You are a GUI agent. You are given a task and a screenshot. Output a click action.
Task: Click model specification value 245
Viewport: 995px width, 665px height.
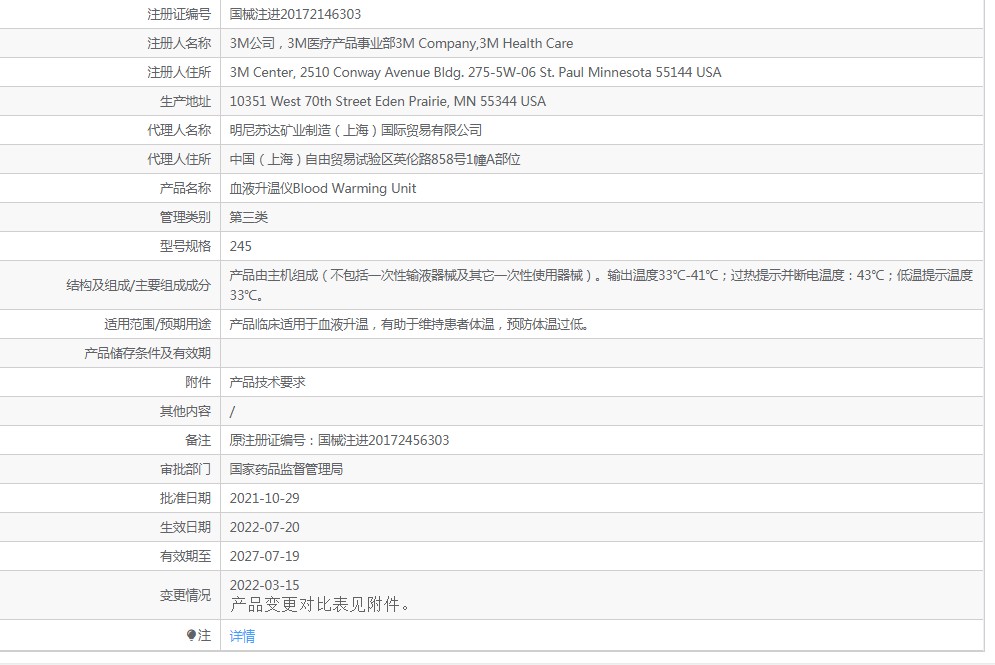(x=241, y=246)
